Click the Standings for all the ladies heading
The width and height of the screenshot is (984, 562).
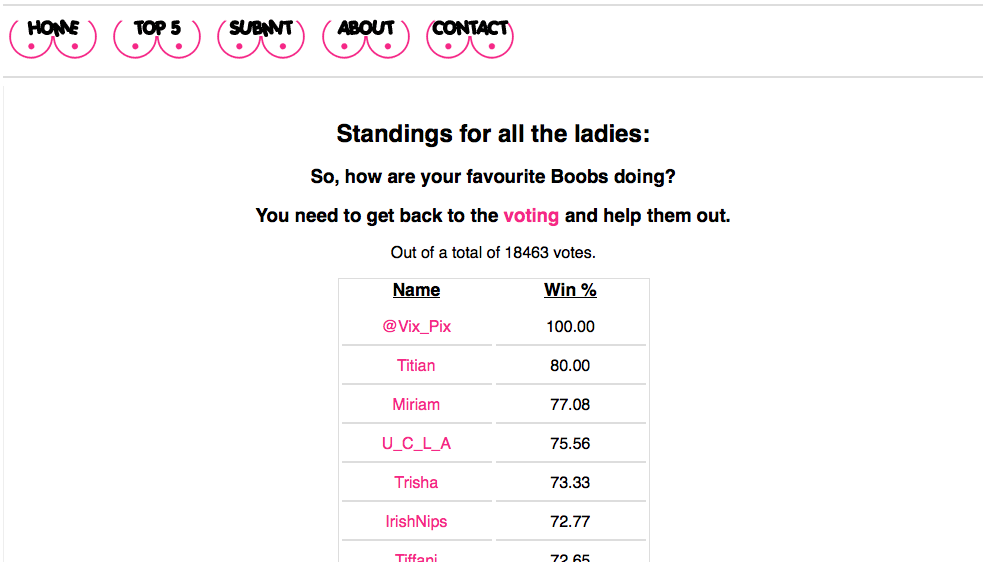pyautogui.click(x=493, y=134)
